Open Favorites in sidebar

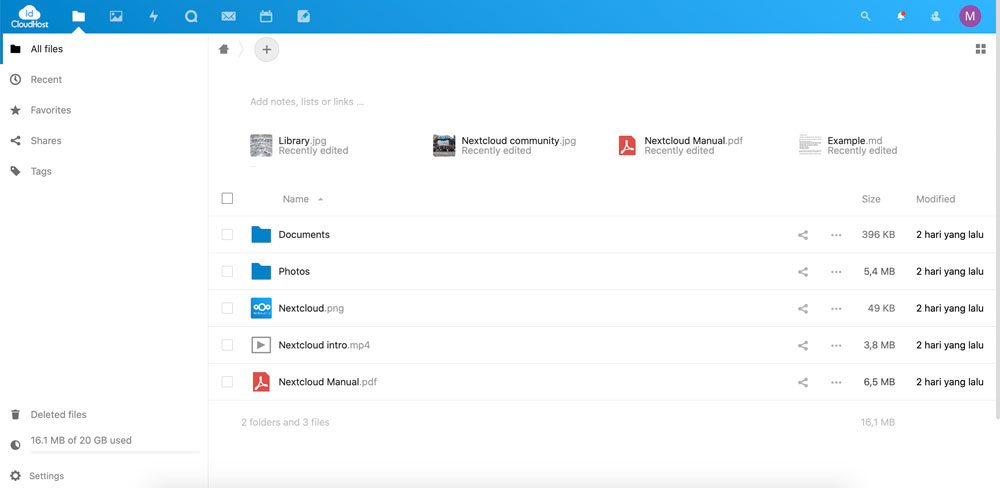(x=104, y=110)
